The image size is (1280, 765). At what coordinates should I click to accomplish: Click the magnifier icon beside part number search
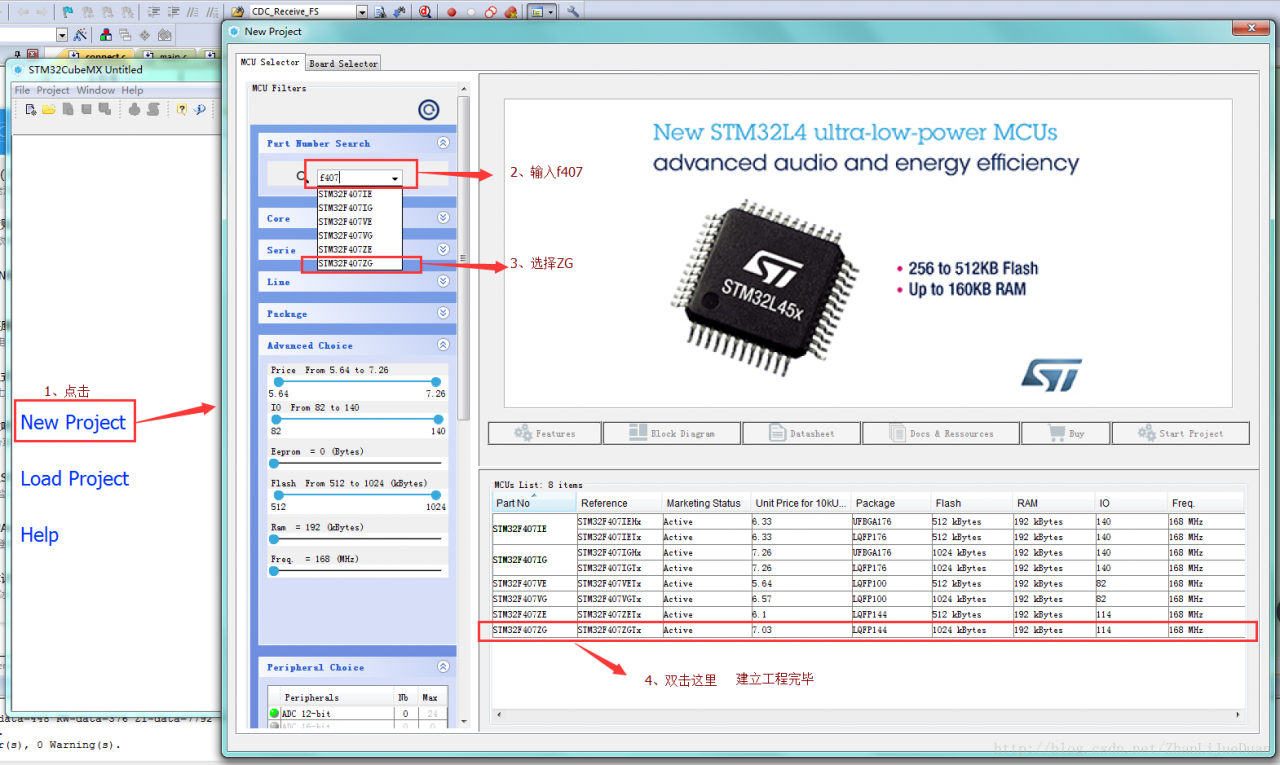pos(303,177)
